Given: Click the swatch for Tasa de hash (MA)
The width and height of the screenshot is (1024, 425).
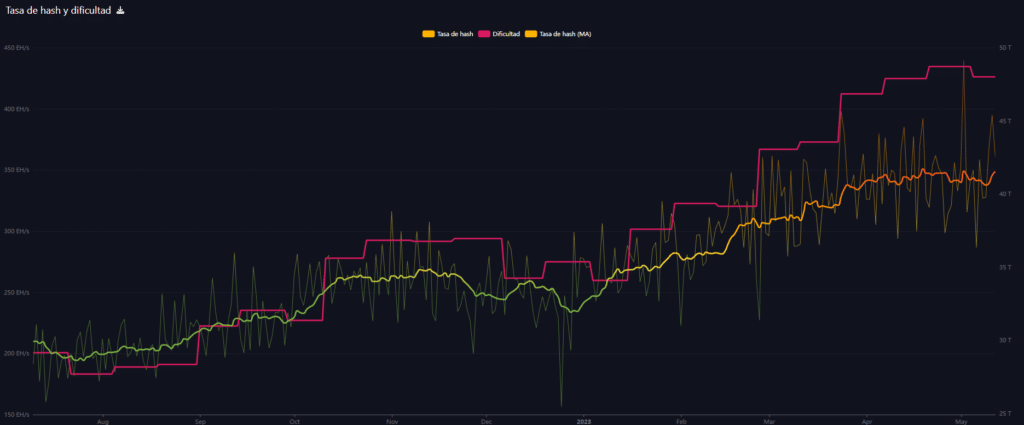Looking at the screenshot, I should 531,34.
